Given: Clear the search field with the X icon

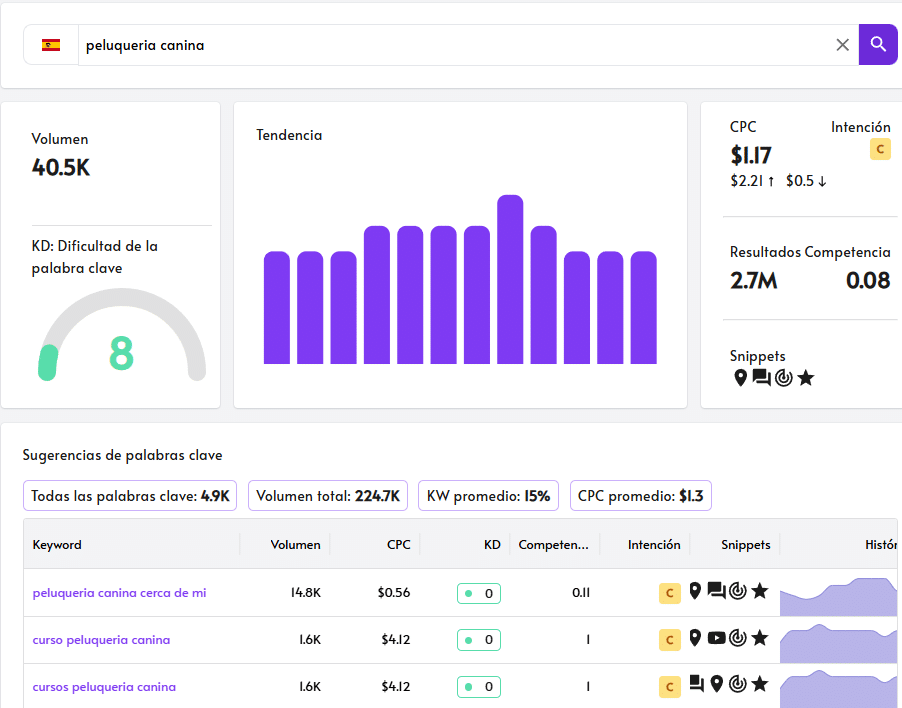Looking at the screenshot, I should point(842,44).
